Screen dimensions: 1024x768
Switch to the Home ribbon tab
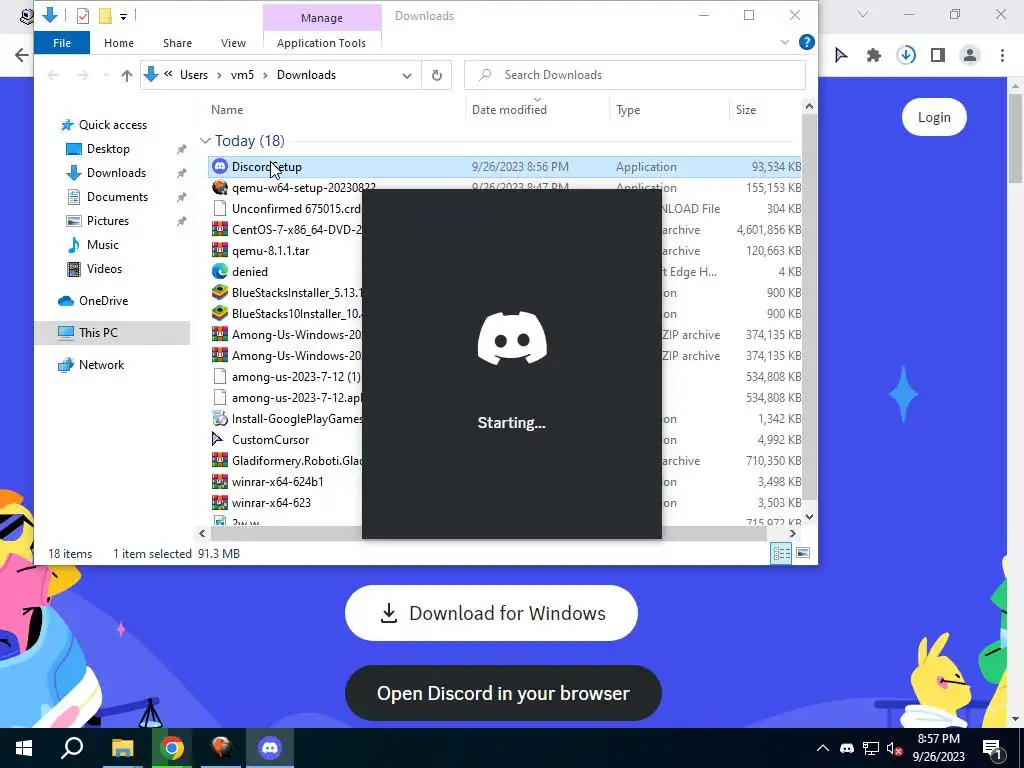pyautogui.click(x=119, y=42)
